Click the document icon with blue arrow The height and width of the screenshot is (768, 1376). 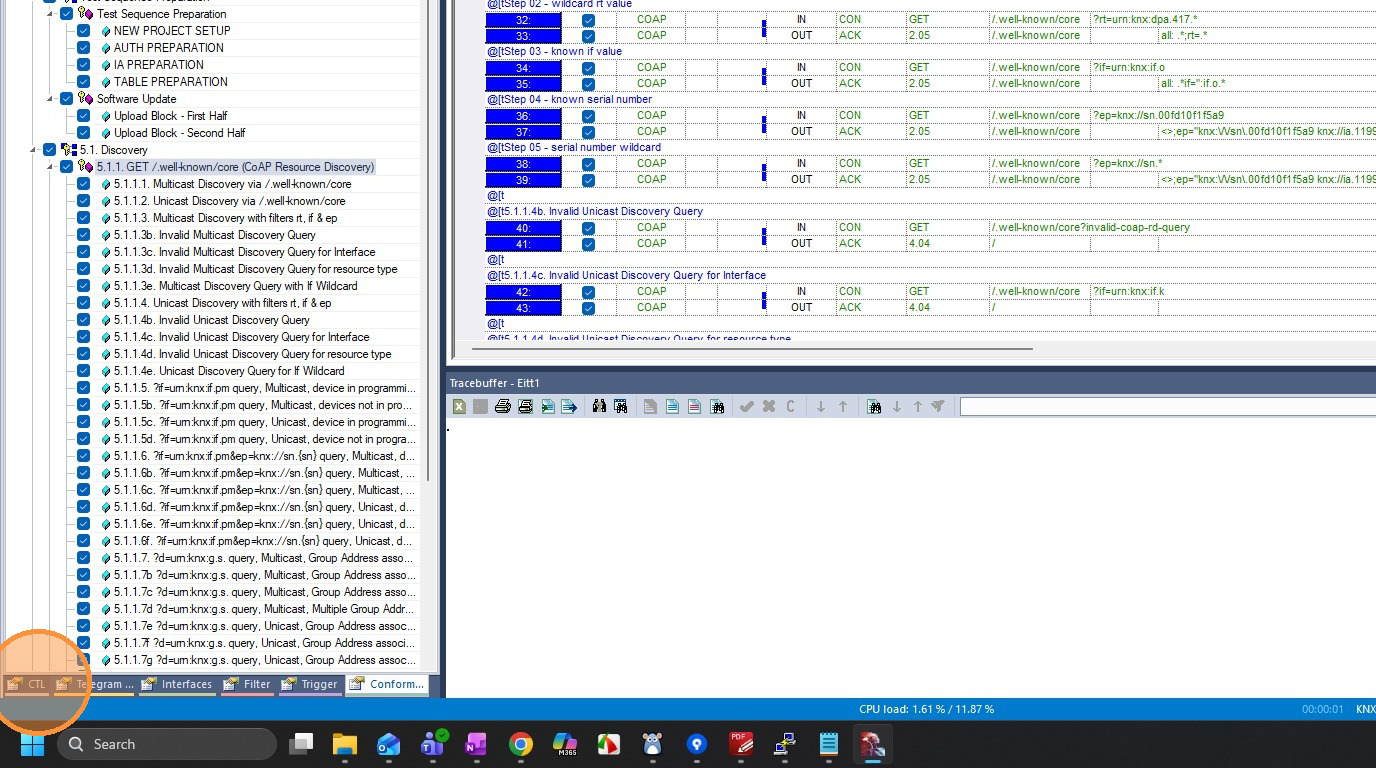click(x=569, y=406)
